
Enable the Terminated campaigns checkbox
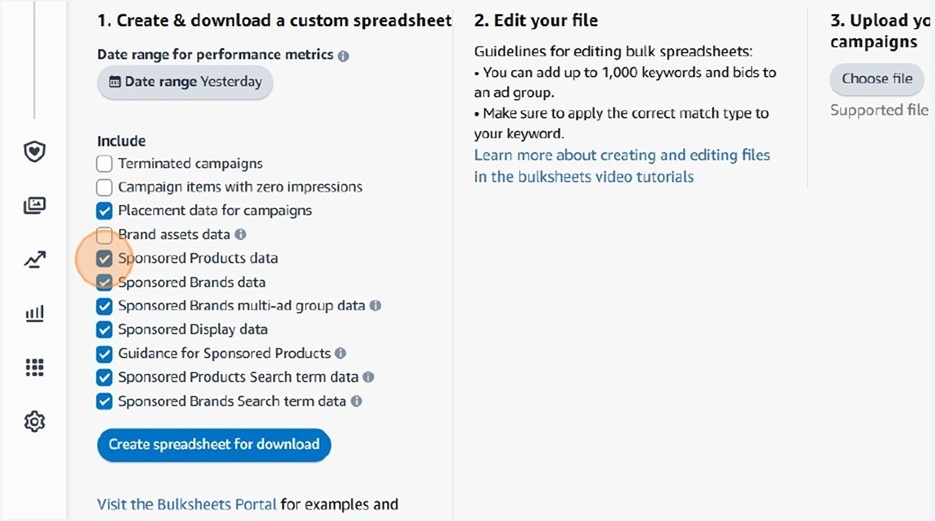[105, 163]
